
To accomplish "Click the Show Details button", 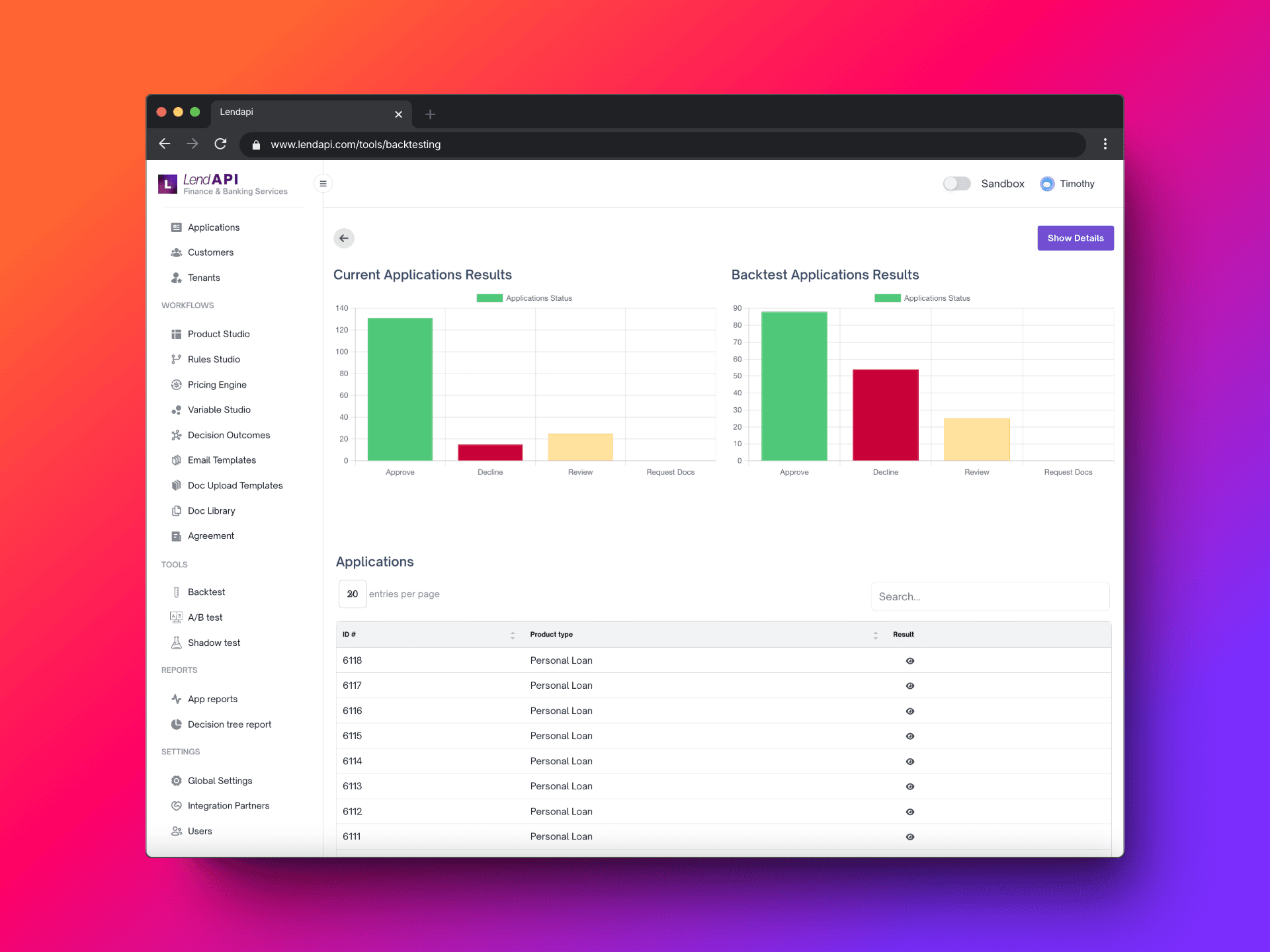I will 1076,238.
